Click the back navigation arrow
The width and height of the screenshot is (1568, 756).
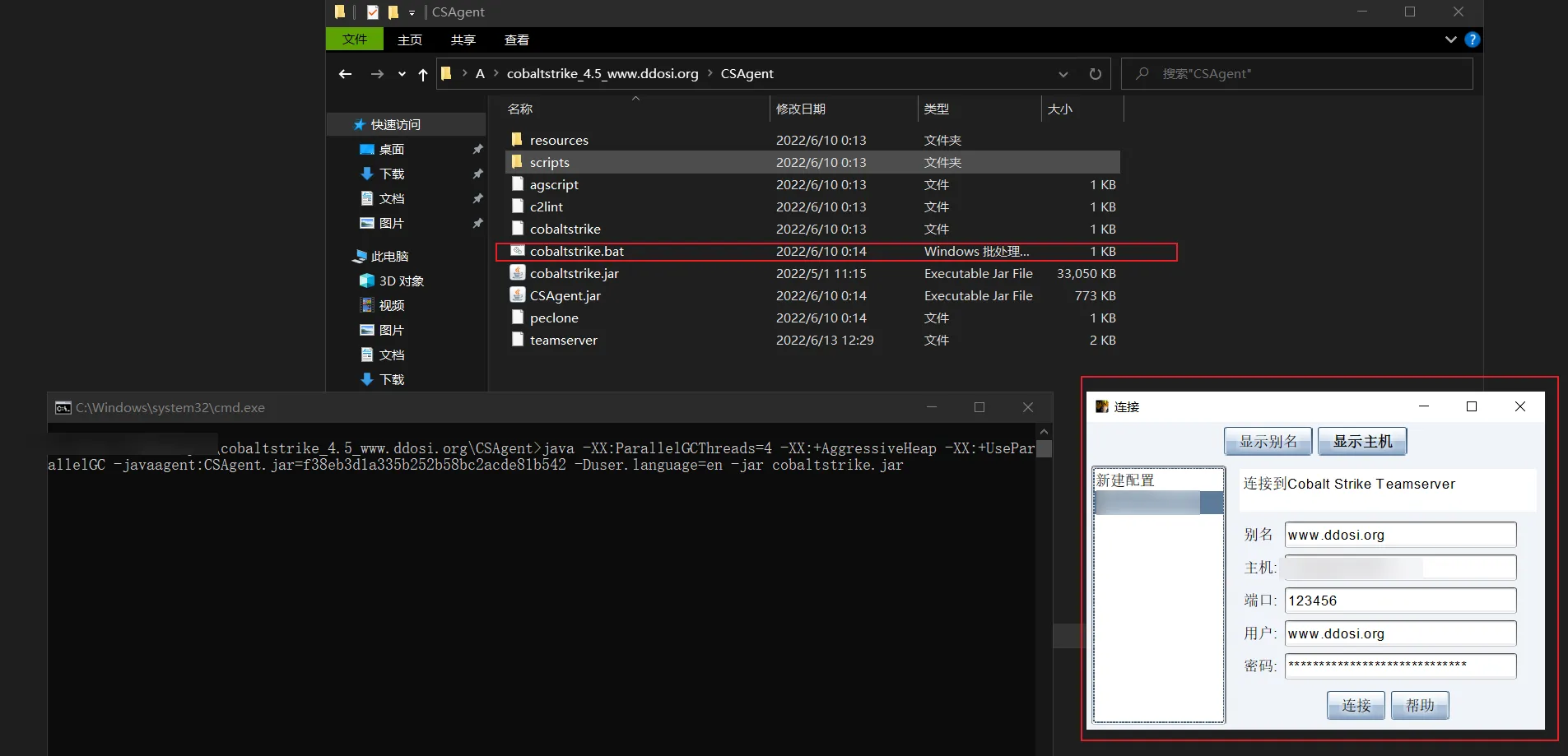(x=345, y=74)
